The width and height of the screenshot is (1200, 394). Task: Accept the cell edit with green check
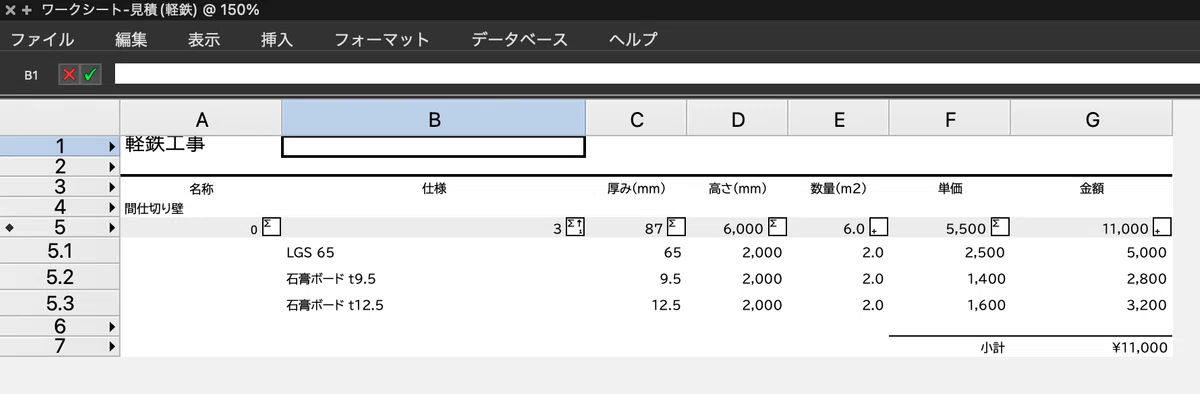click(90, 75)
